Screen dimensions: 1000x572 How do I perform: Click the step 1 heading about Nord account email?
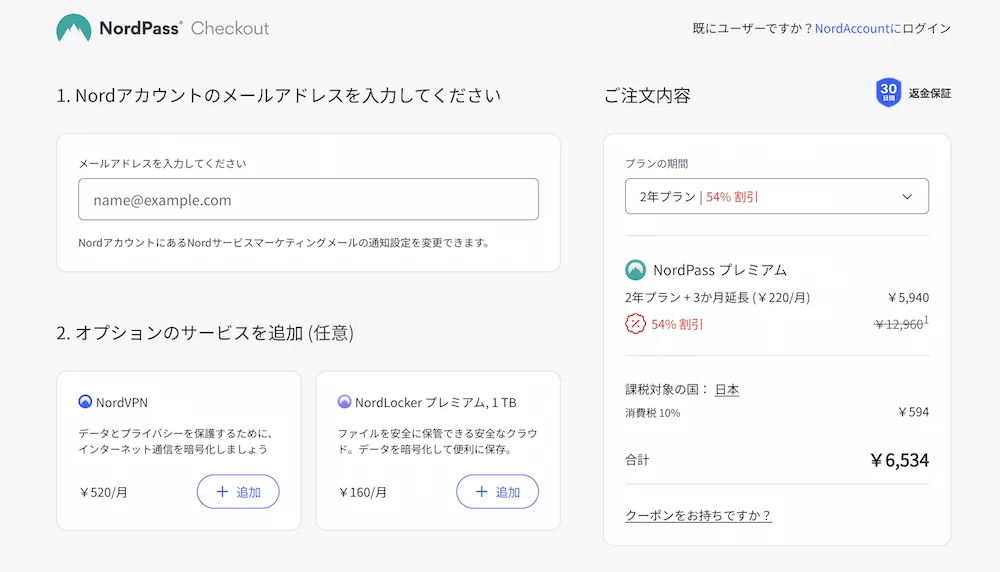[x=279, y=96]
